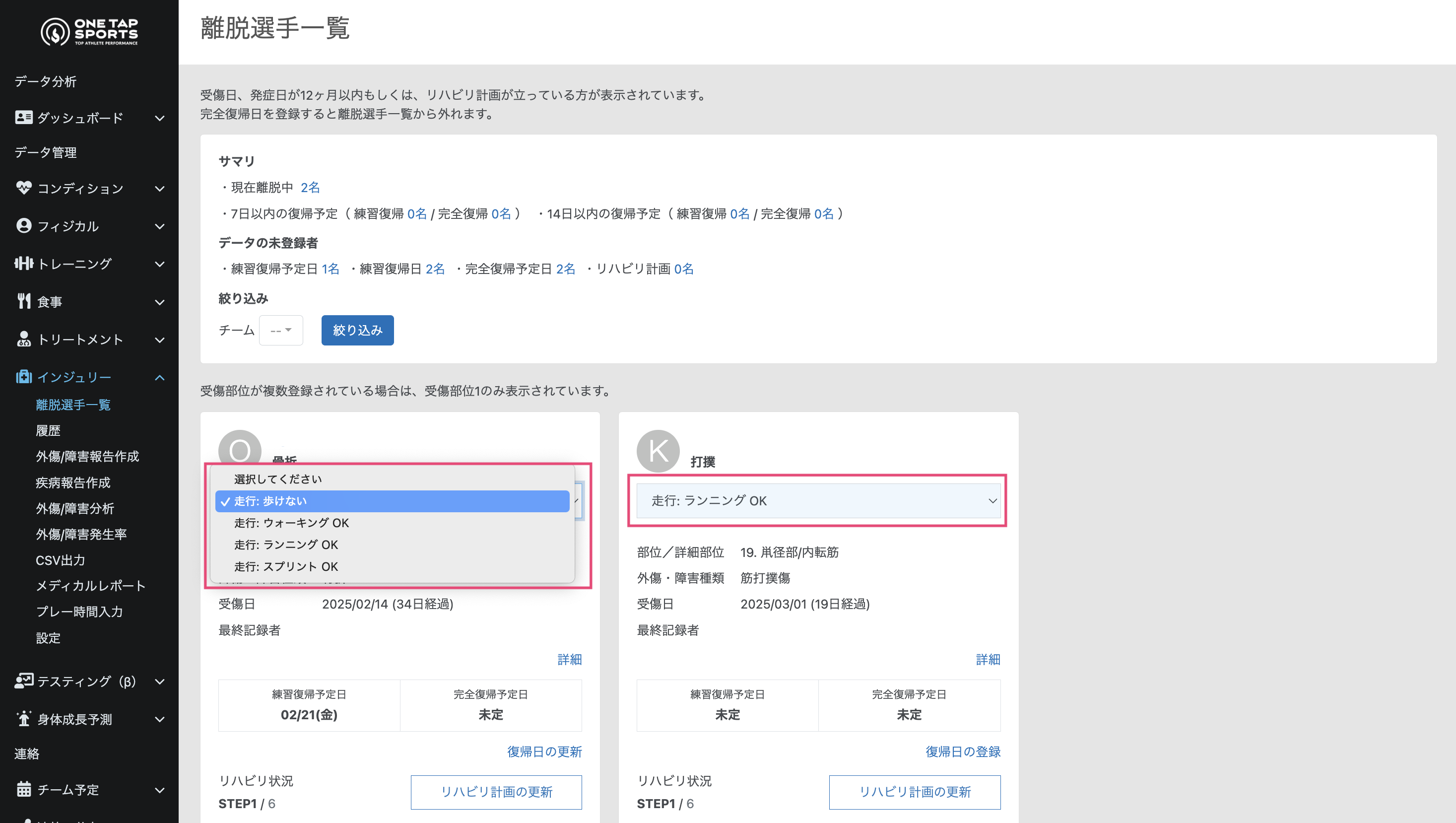This screenshot has width=1456, height=823.
Task: Open インジュリー 設定 in sidebar
Action: 48,637
